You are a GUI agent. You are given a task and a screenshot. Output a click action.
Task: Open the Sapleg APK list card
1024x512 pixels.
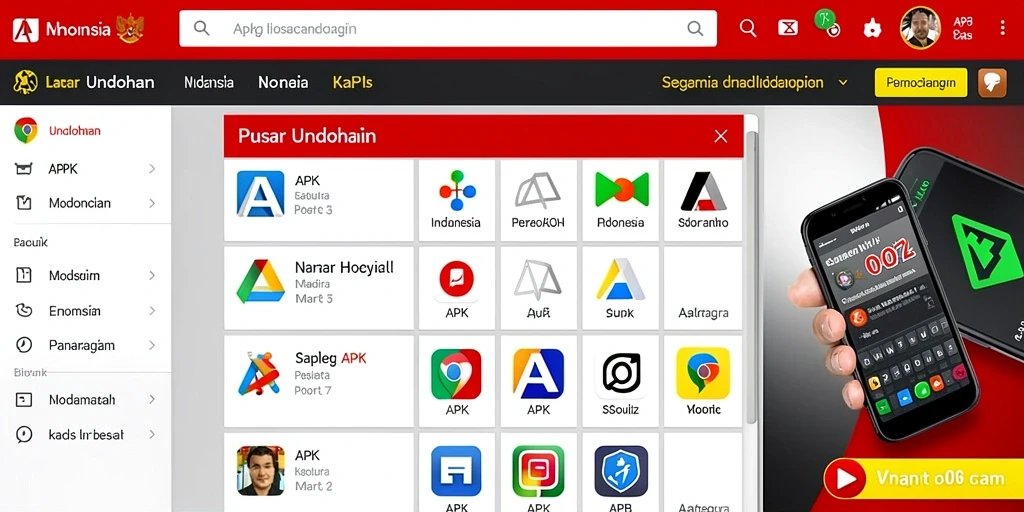(319, 381)
